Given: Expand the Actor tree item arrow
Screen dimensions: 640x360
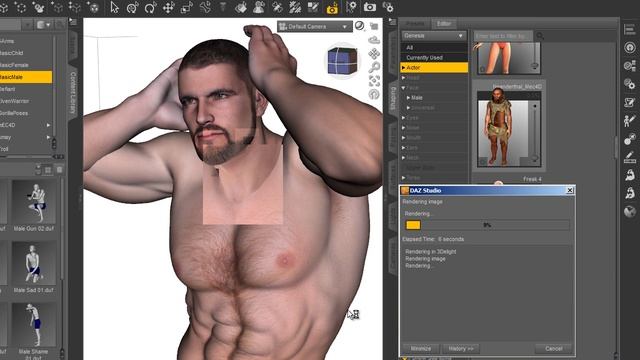Looking at the screenshot, I should (x=403, y=68).
